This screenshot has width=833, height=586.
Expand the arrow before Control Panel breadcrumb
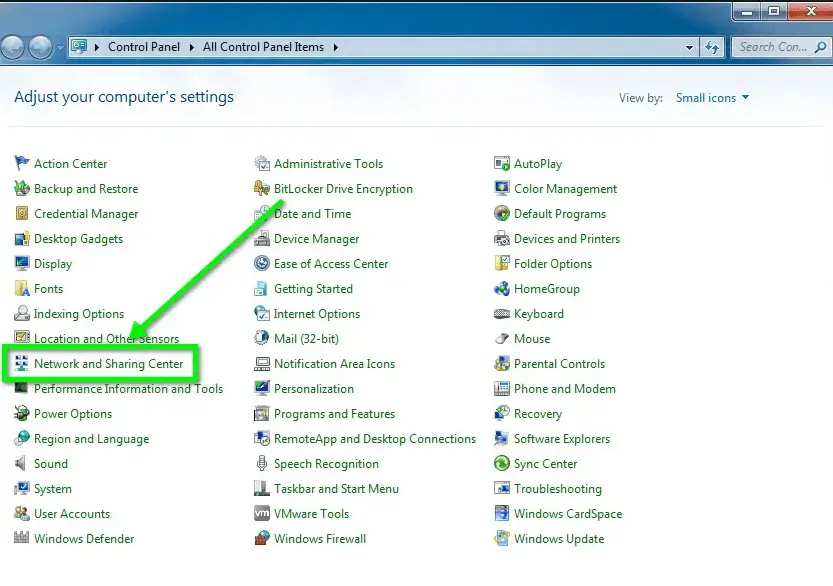tap(97, 47)
